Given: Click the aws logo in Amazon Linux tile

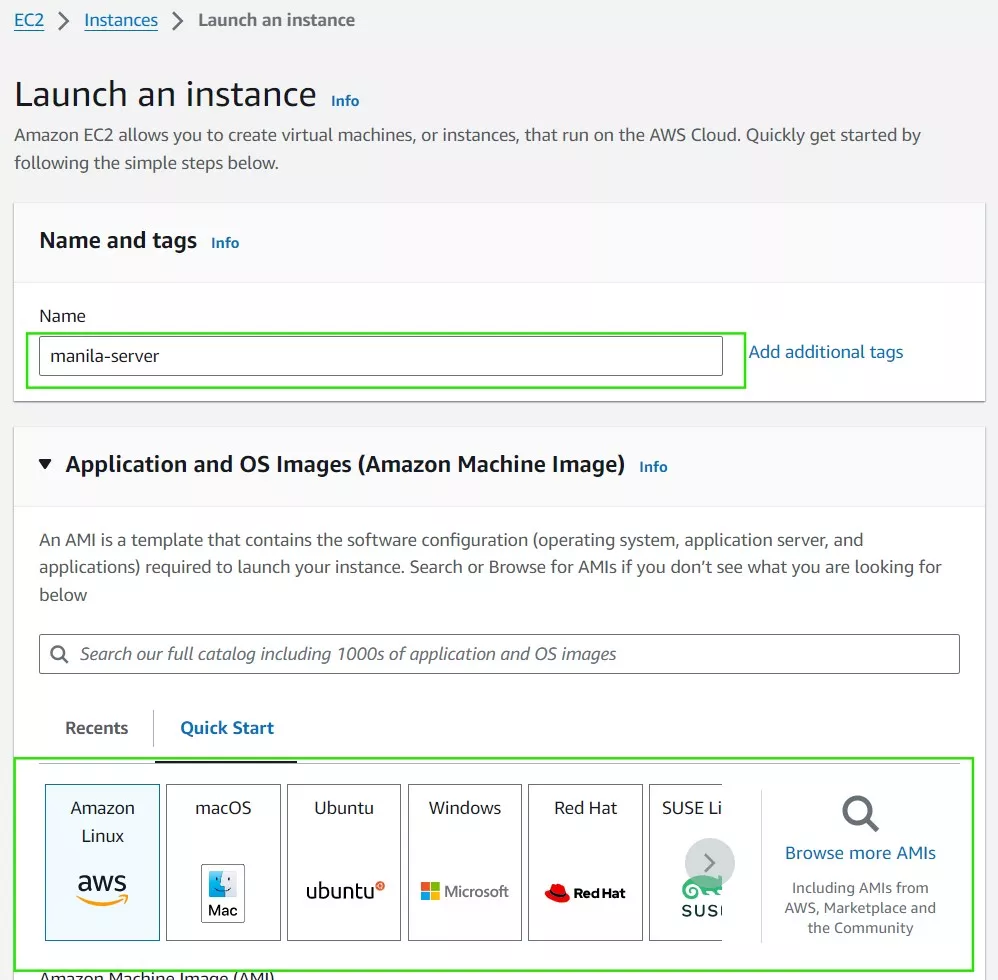Looking at the screenshot, I should (102, 888).
